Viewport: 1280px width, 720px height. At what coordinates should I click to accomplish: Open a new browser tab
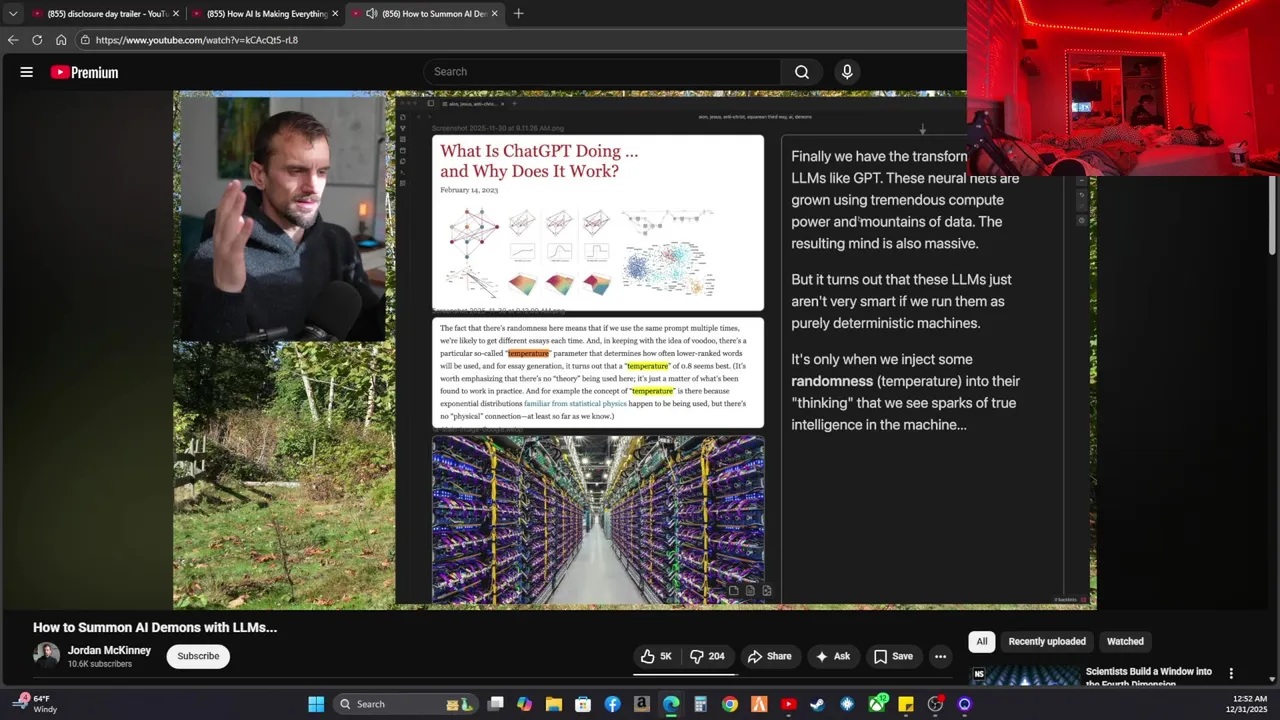point(518,14)
